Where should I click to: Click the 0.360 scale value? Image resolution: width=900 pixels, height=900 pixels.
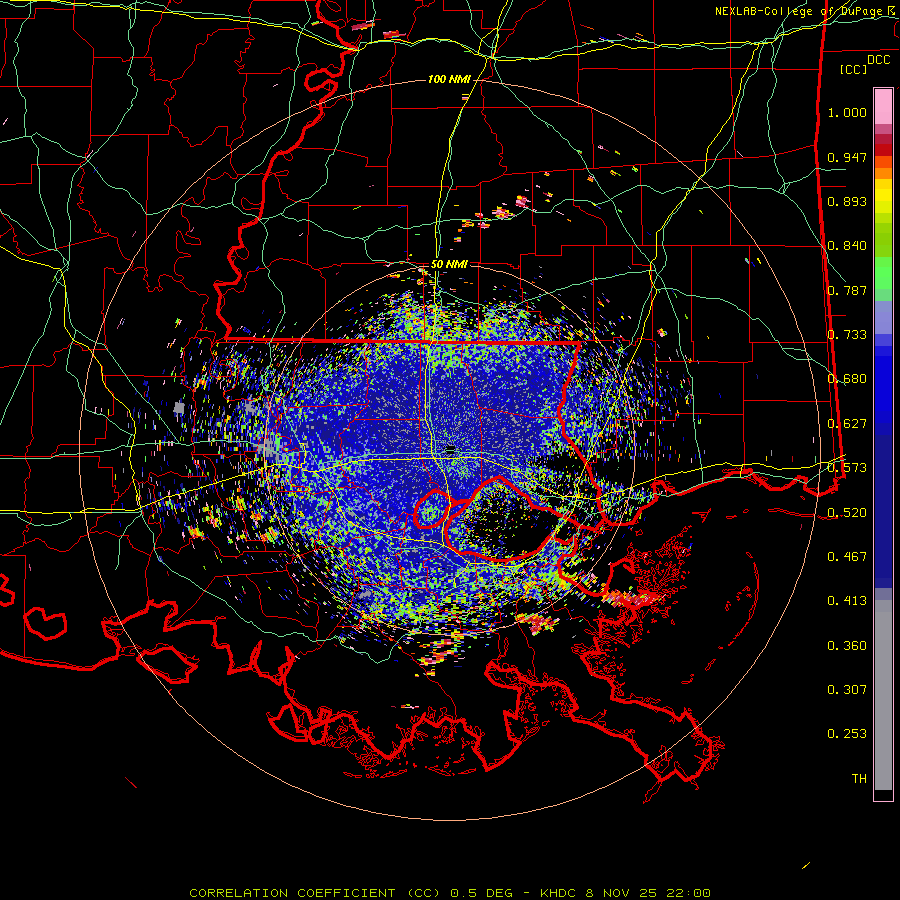point(847,646)
